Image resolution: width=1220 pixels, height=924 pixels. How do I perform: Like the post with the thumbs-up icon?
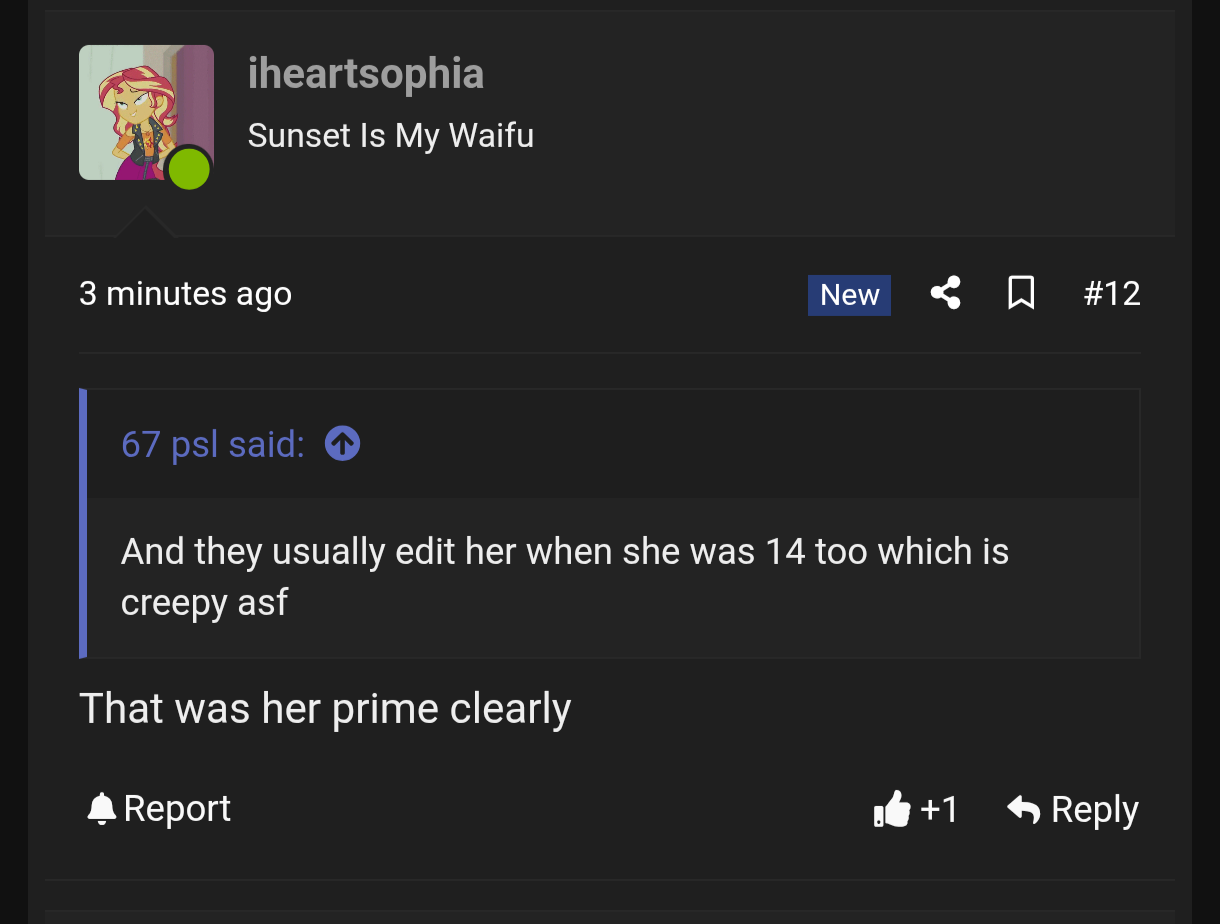coord(892,809)
